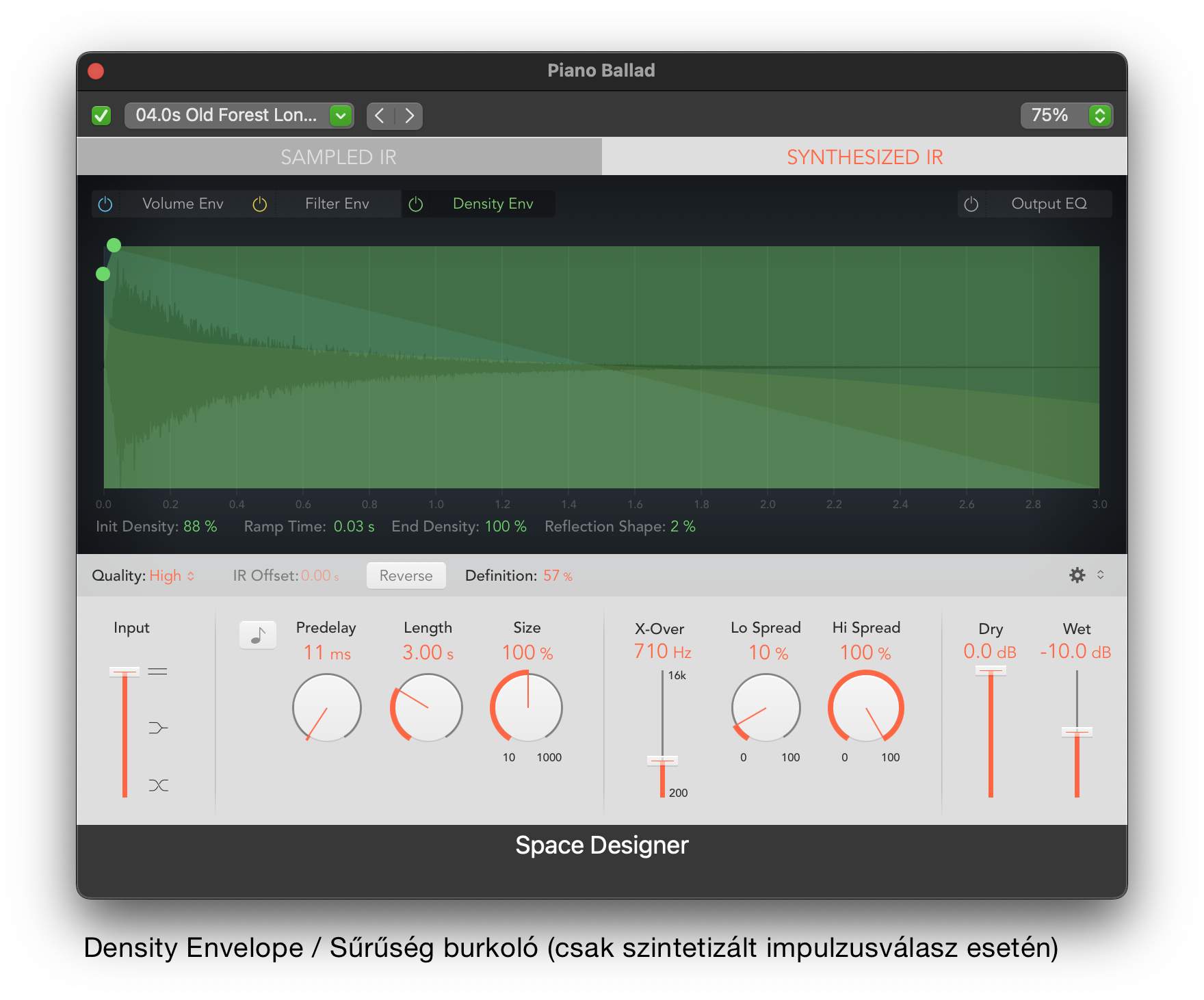The width and height of the screenshot is (1204, 1000).
Task: Select the stereo input mode icon
Action: (158, 672)
